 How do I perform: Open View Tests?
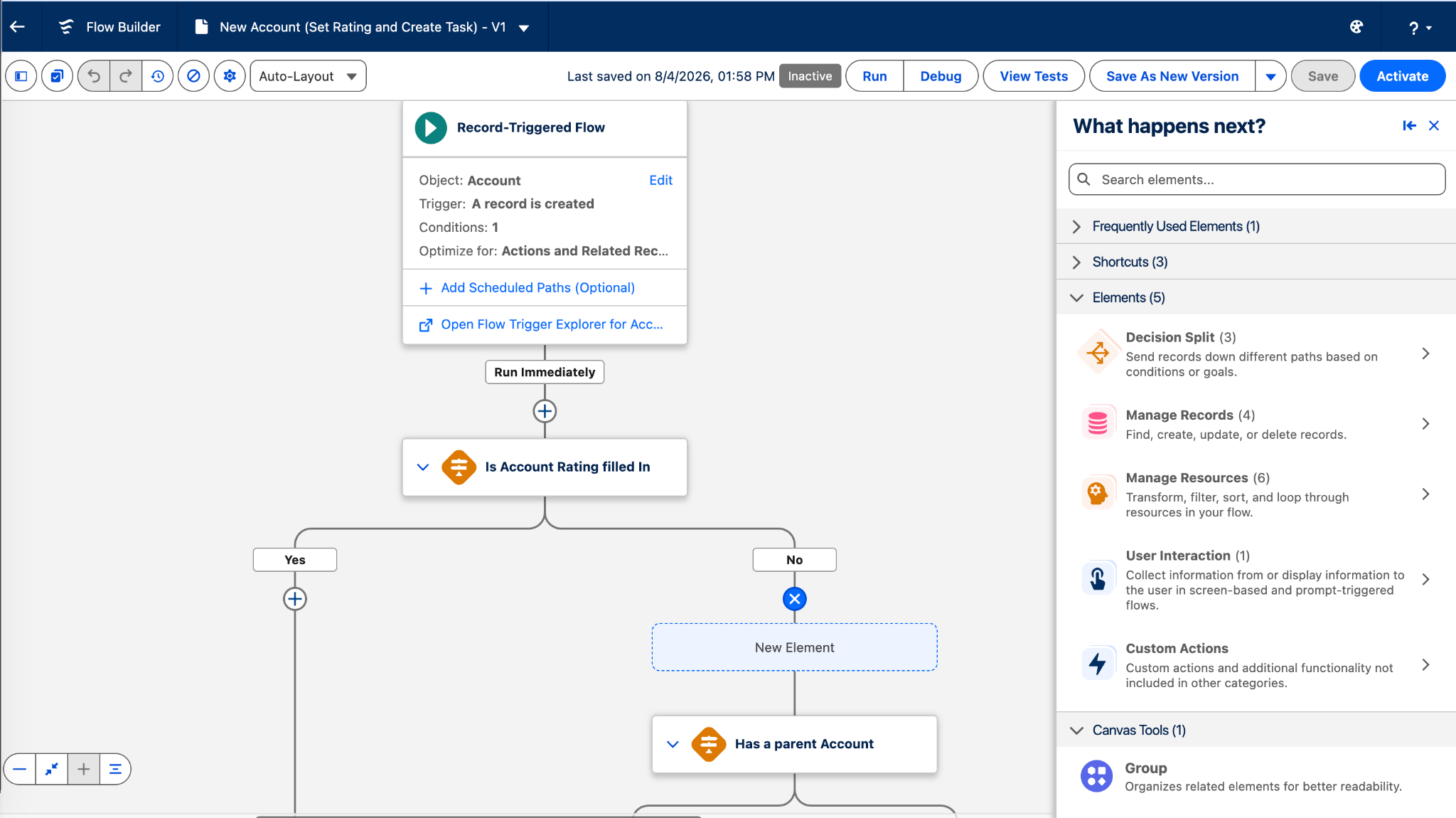(x=1034, y=76)
